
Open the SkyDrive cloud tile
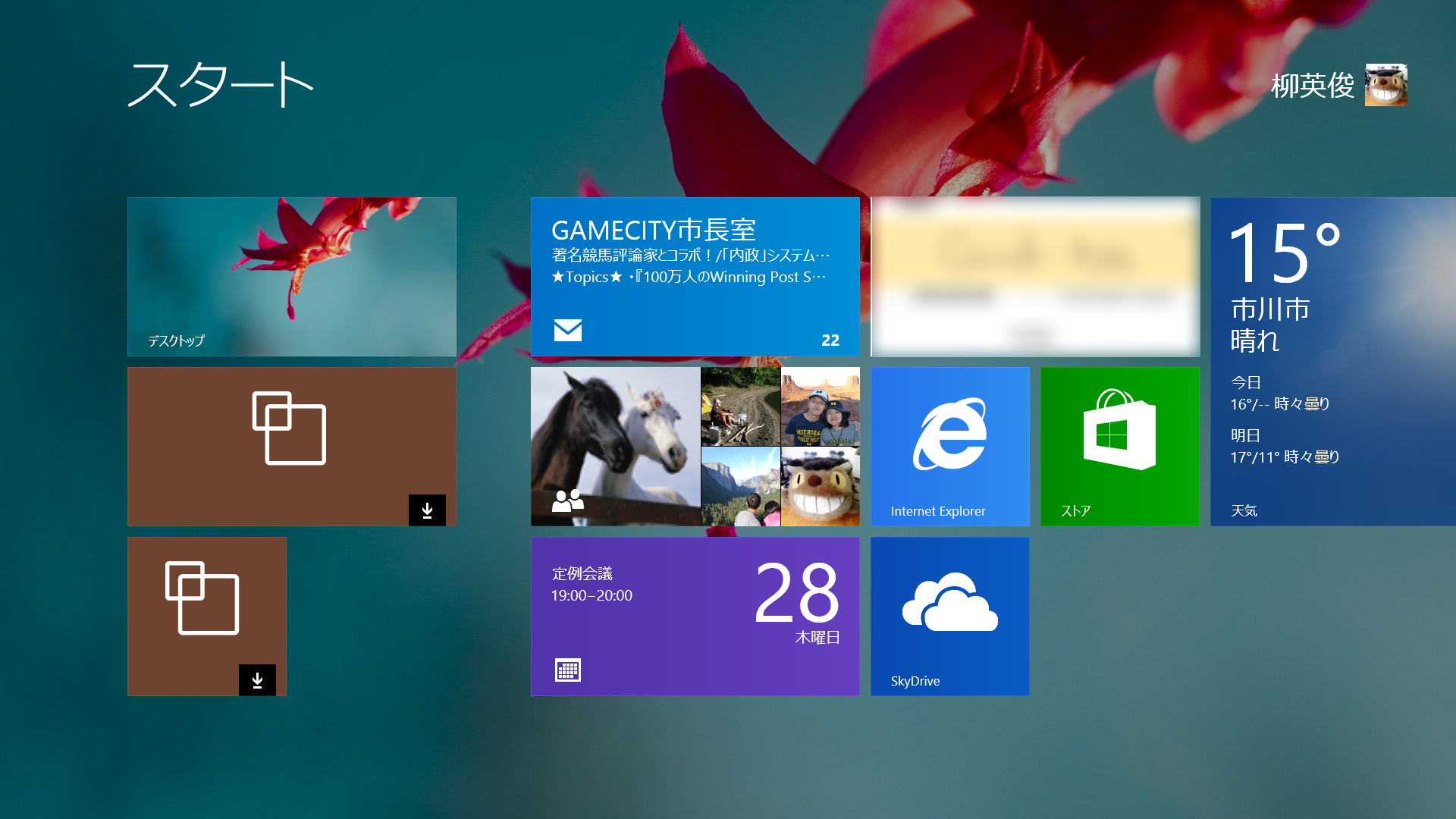[x=949, y=616]
